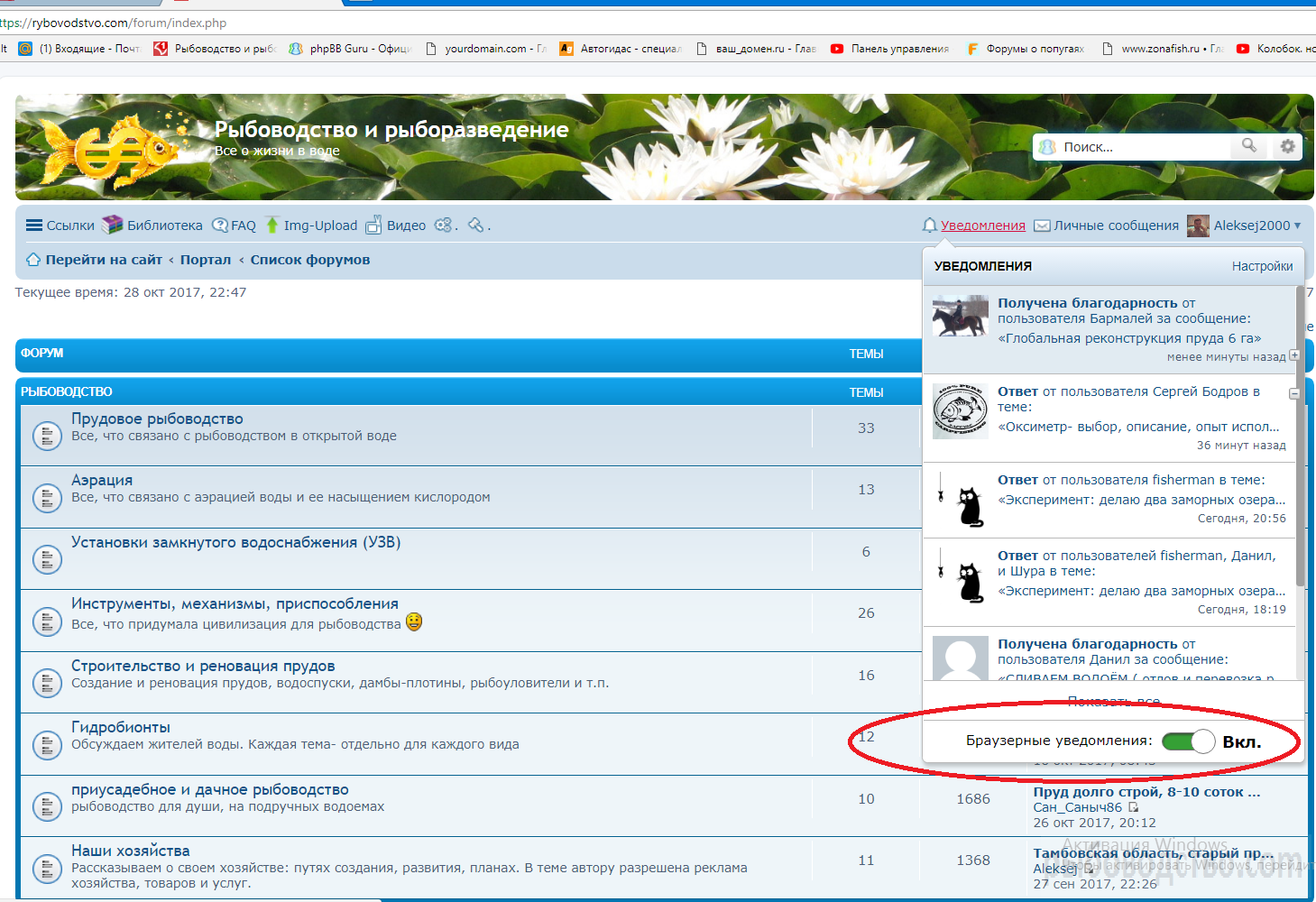Click the search magnifier button
1316x902 pixels.
(1248, 146)
